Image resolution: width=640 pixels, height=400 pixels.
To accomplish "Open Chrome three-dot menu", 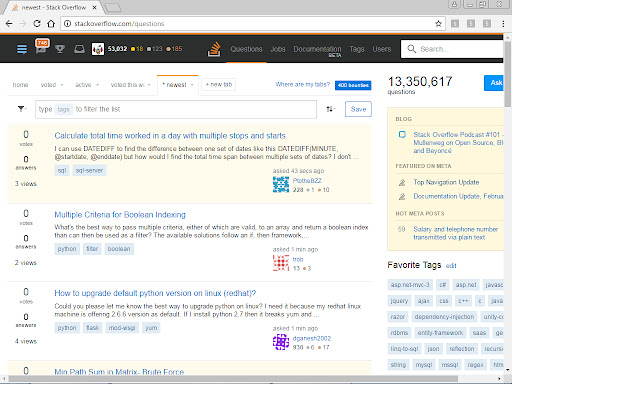I will pos(503,24).
